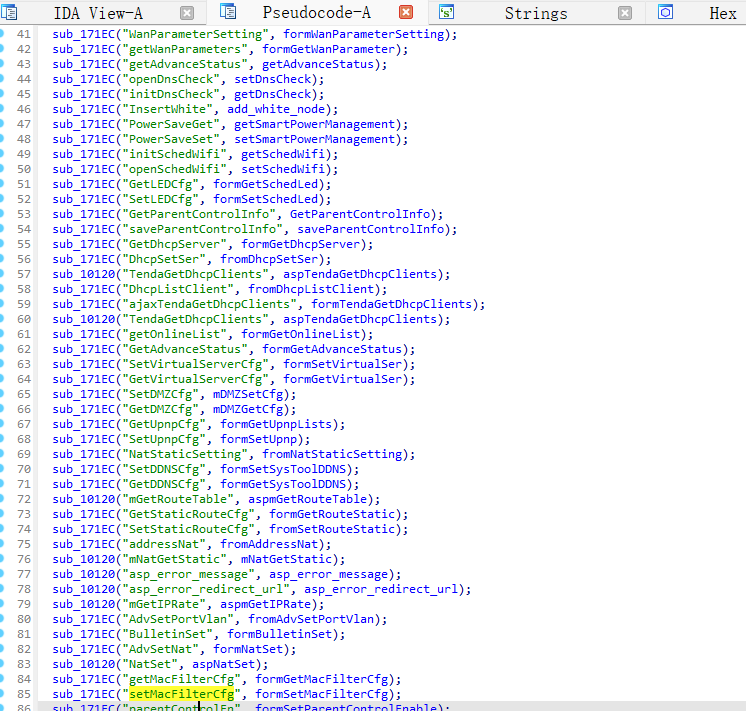The width and height of the screenshot is (746, 711).
Task: Close the IDA View-A tab
Action: pyautogui.click(x=187, y=13)
